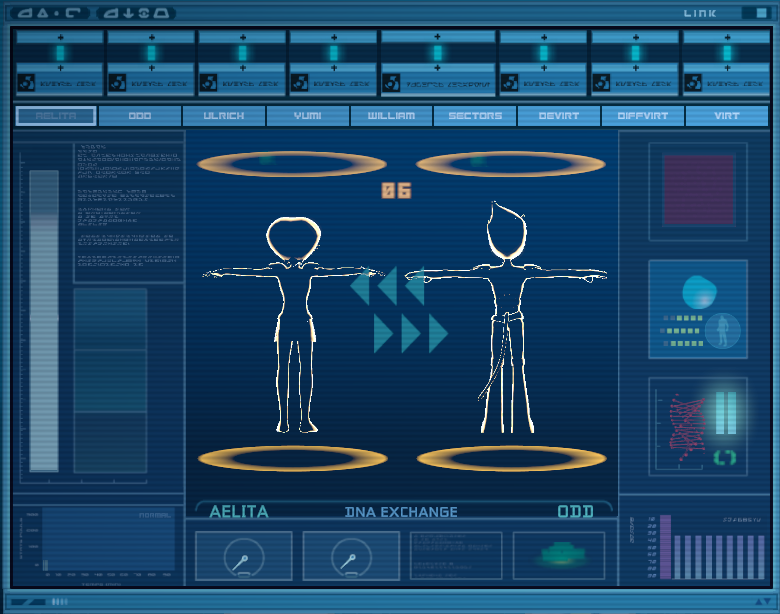Click the 06 countdown counter
The image size is (780, 614).
click(x=396, y=191)
